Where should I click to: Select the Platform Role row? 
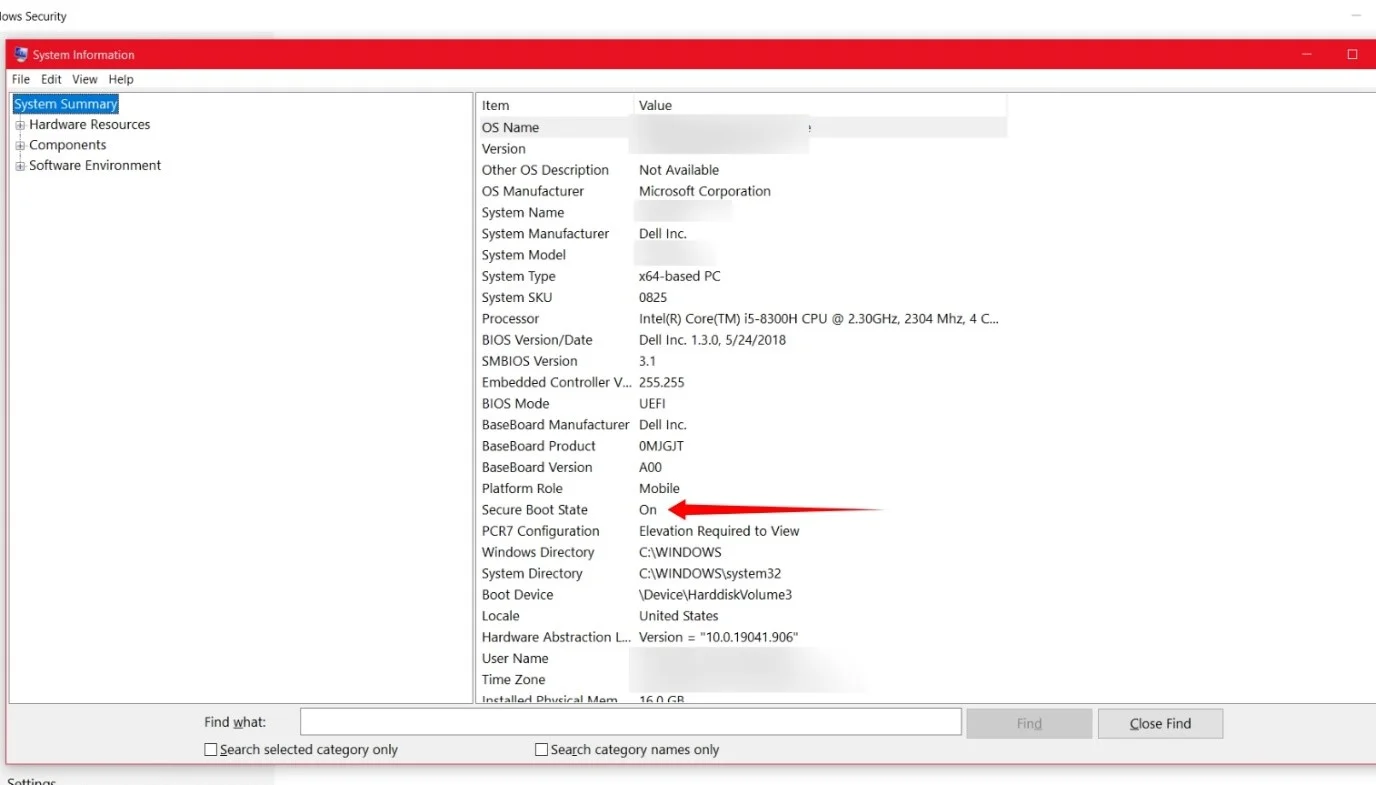pos(742,489)
